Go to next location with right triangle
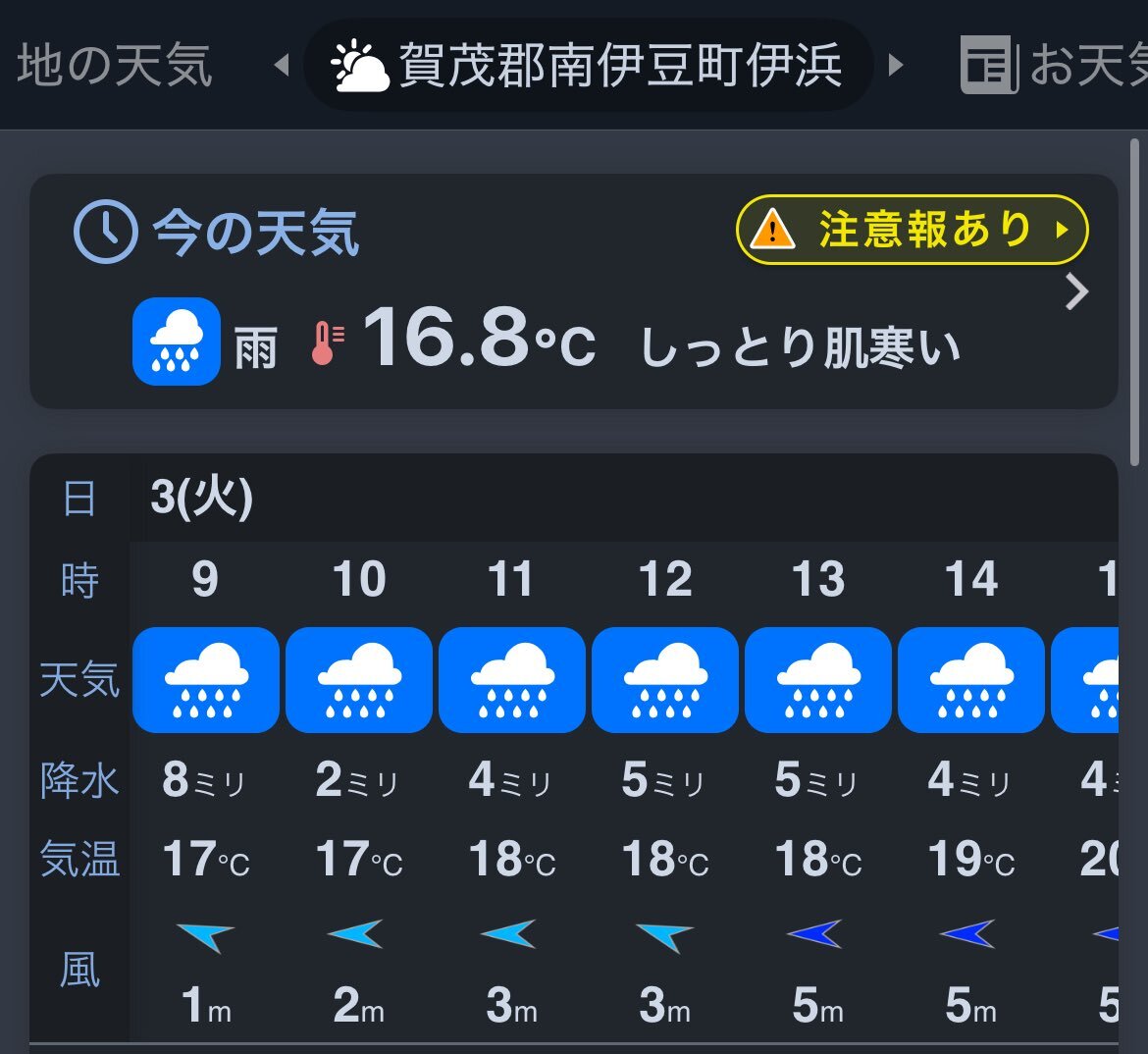The image size is (1148, 1054). tap(896, 65)
